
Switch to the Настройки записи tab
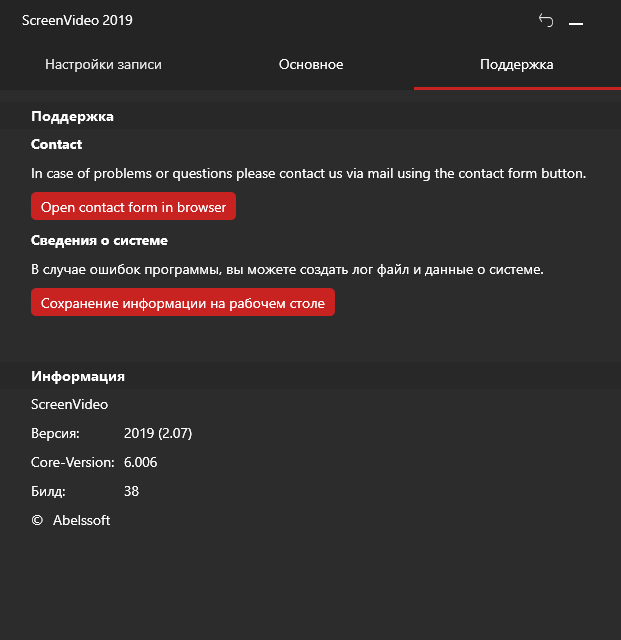pos(103,64)
